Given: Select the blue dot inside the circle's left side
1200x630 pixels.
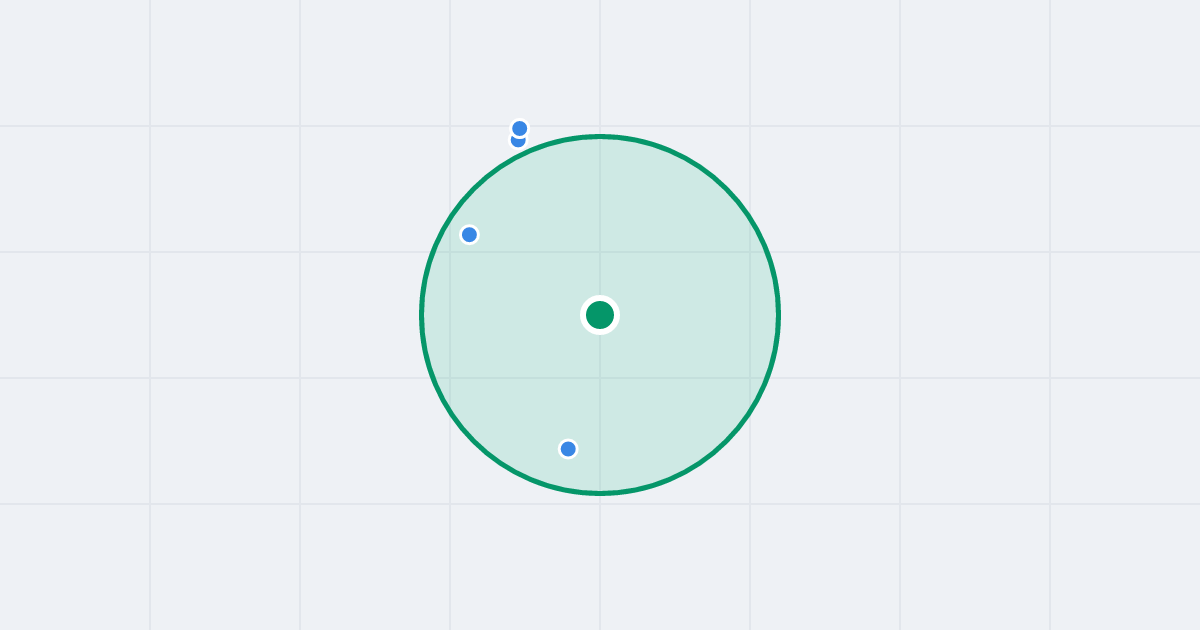Looking at the screenshot, I should 469,235.
